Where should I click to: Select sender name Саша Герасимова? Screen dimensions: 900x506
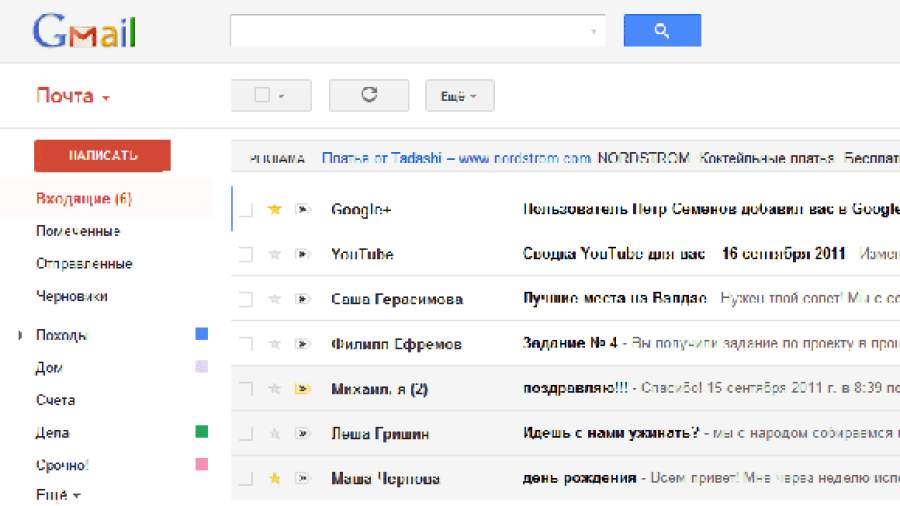(397, 299)
